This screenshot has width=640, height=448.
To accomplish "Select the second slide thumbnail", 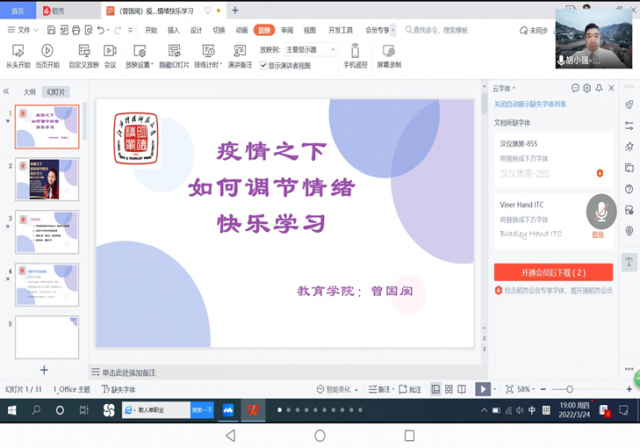I will click(x=47, y=180).
